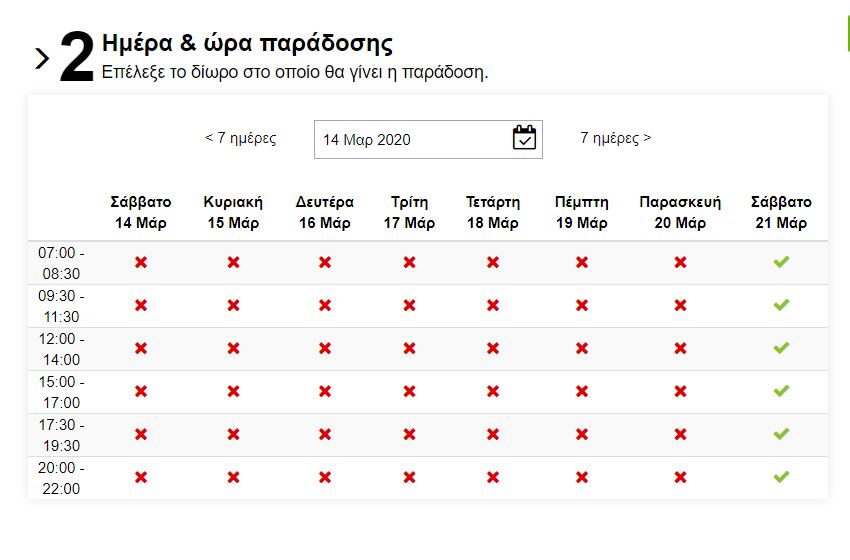
Task: Click red X for Wednesday 18 Mar 17:30 slot
Action: click(x=493, y=434)
